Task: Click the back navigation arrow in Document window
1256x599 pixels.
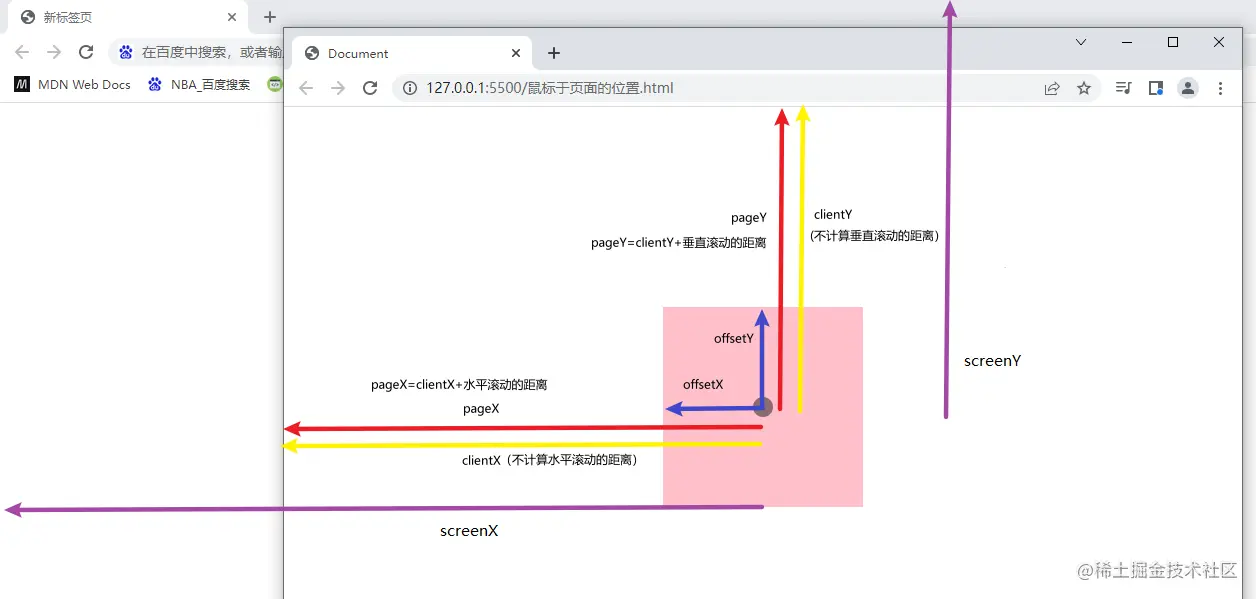Action: point(306,88)
